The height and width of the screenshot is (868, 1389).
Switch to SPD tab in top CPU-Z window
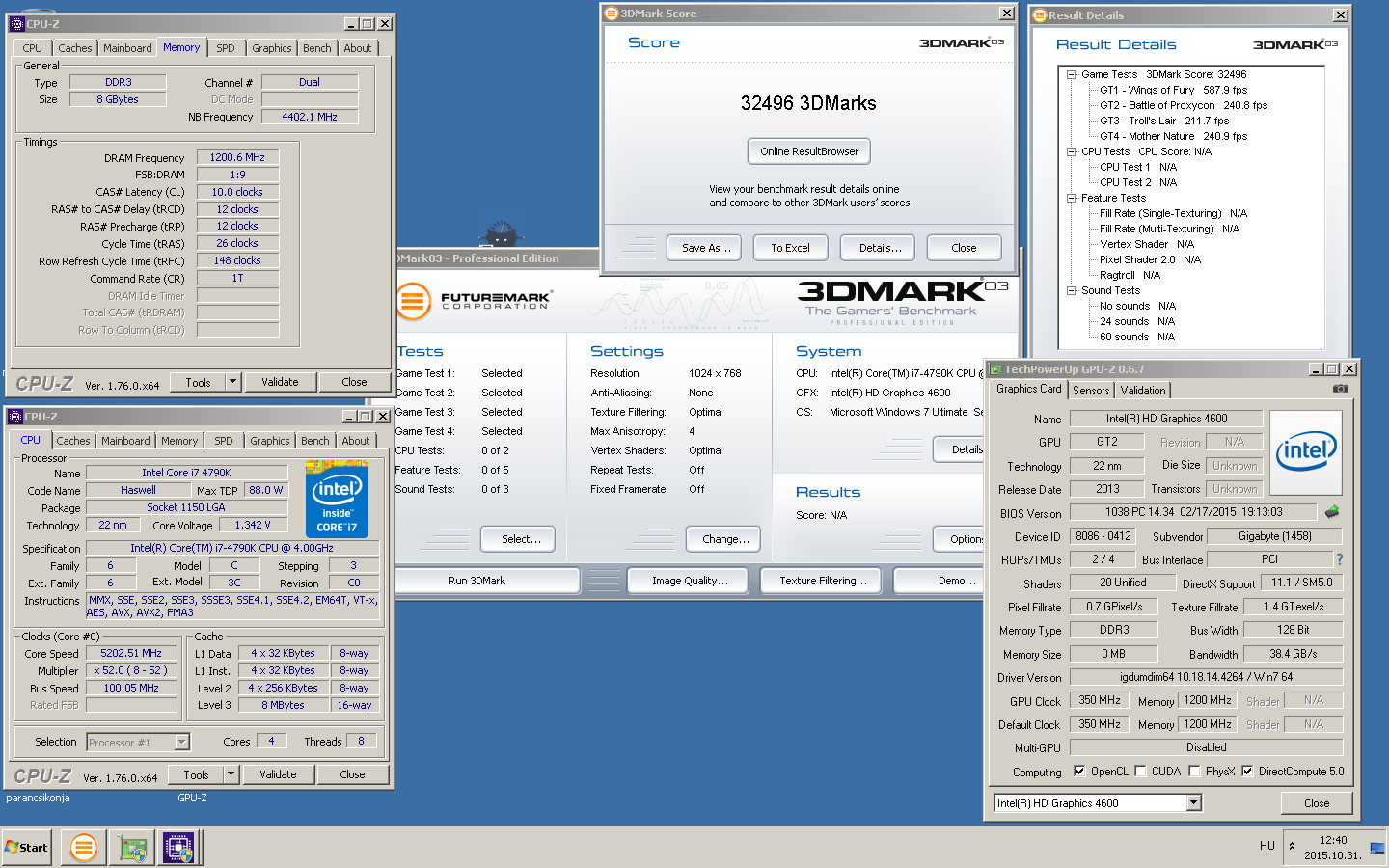click(225, 48)
